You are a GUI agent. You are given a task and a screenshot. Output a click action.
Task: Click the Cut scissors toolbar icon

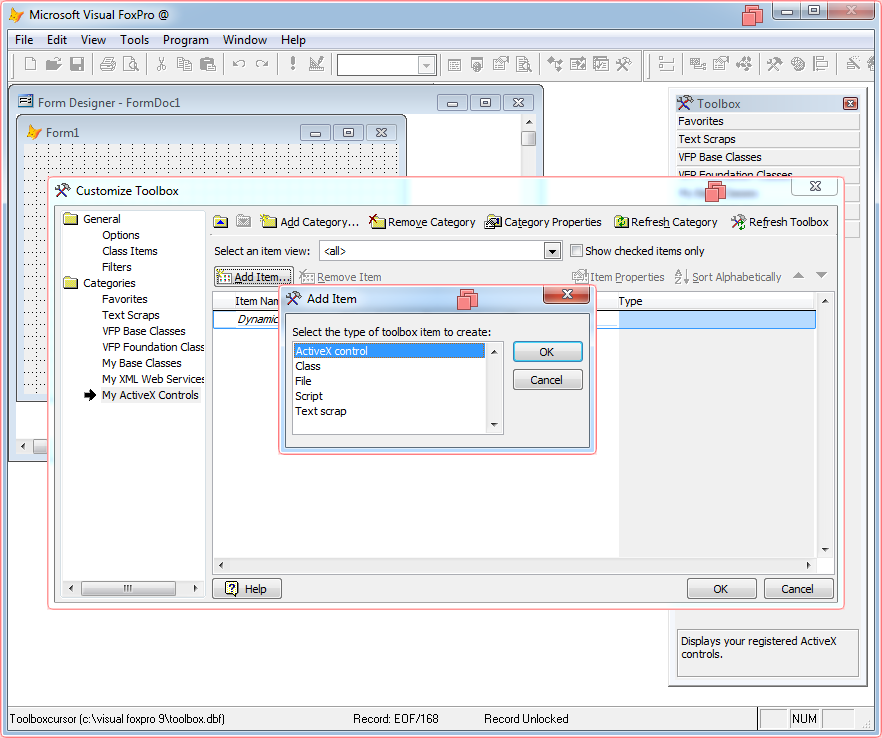(161, 64)
